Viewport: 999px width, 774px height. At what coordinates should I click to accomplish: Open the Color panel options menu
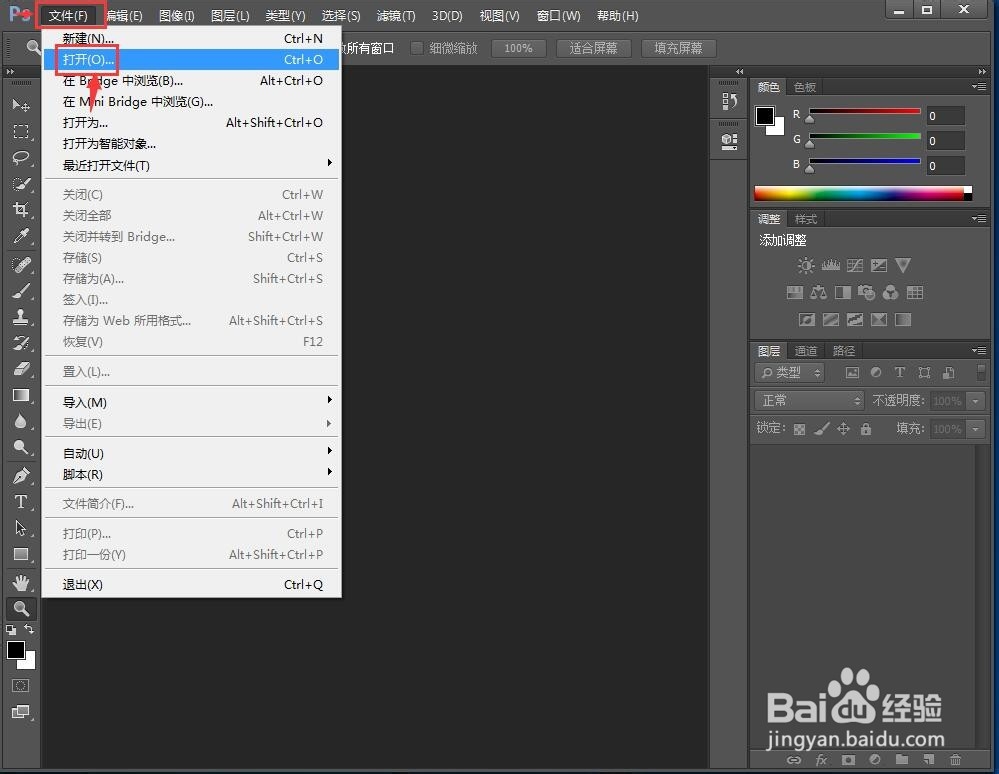tap(979, 87)
